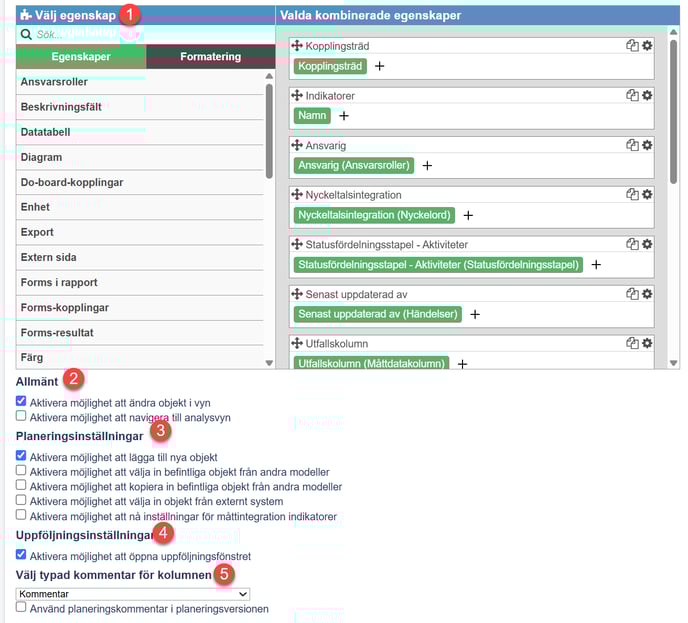Open settings gear for Ansvarig row
688x623 pixels.
pyautogui.click(x=647, y=145)
